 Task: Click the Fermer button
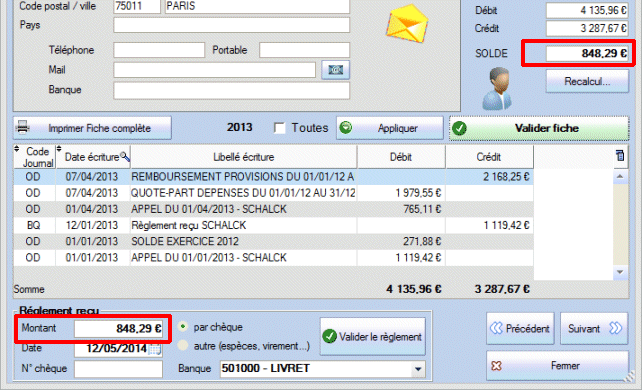(557, 365)
